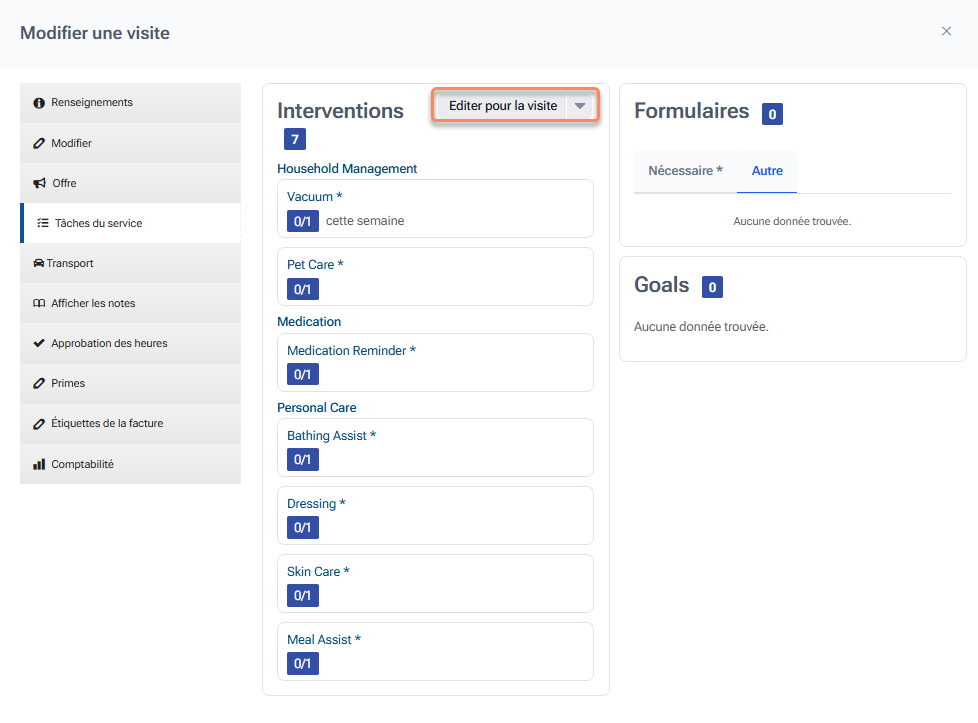Screen dimensions: 978x723
Task: Click the pencil icon beside Modifier
Action: 40,143
